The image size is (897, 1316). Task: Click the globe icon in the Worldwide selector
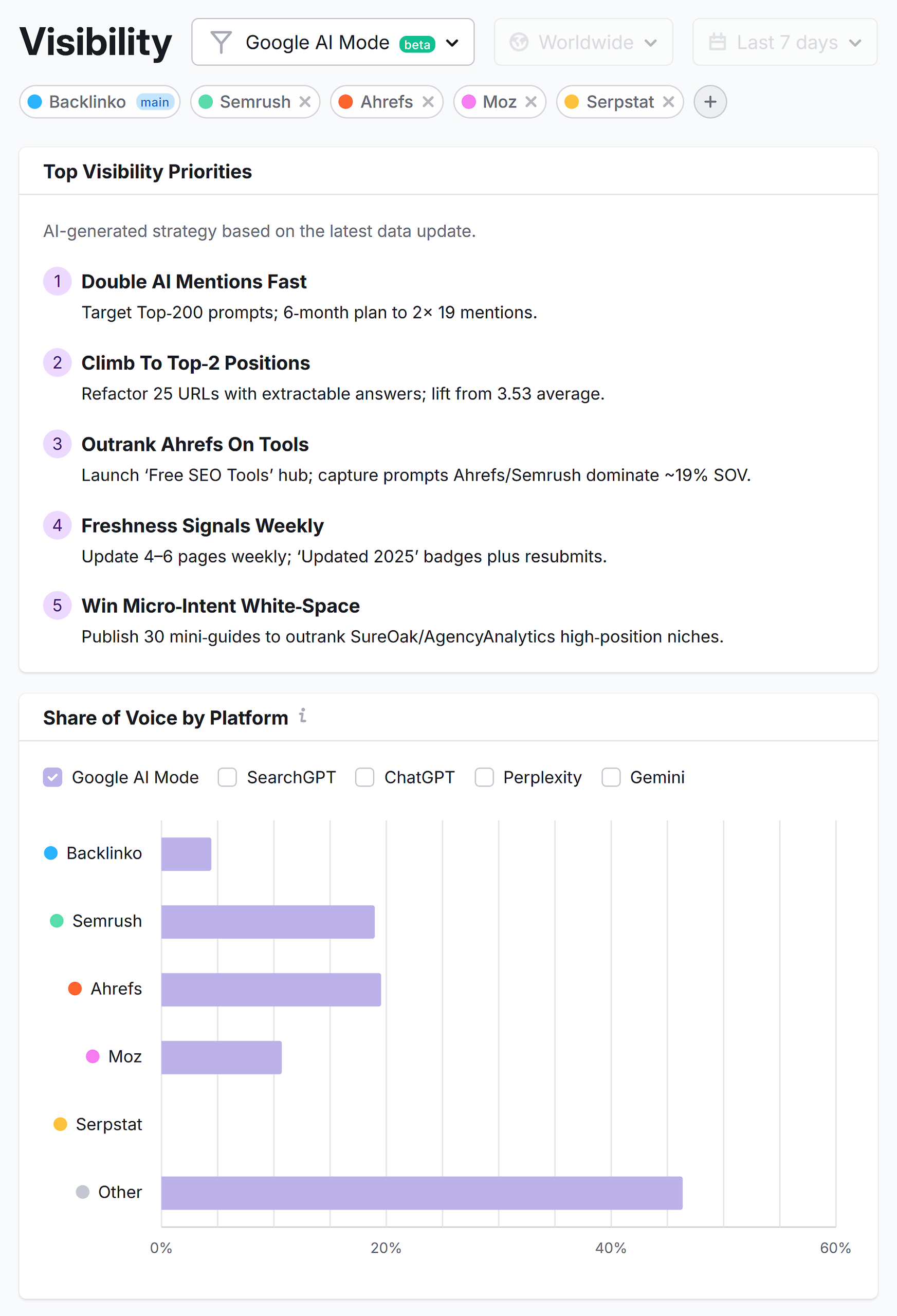(519, 41)
